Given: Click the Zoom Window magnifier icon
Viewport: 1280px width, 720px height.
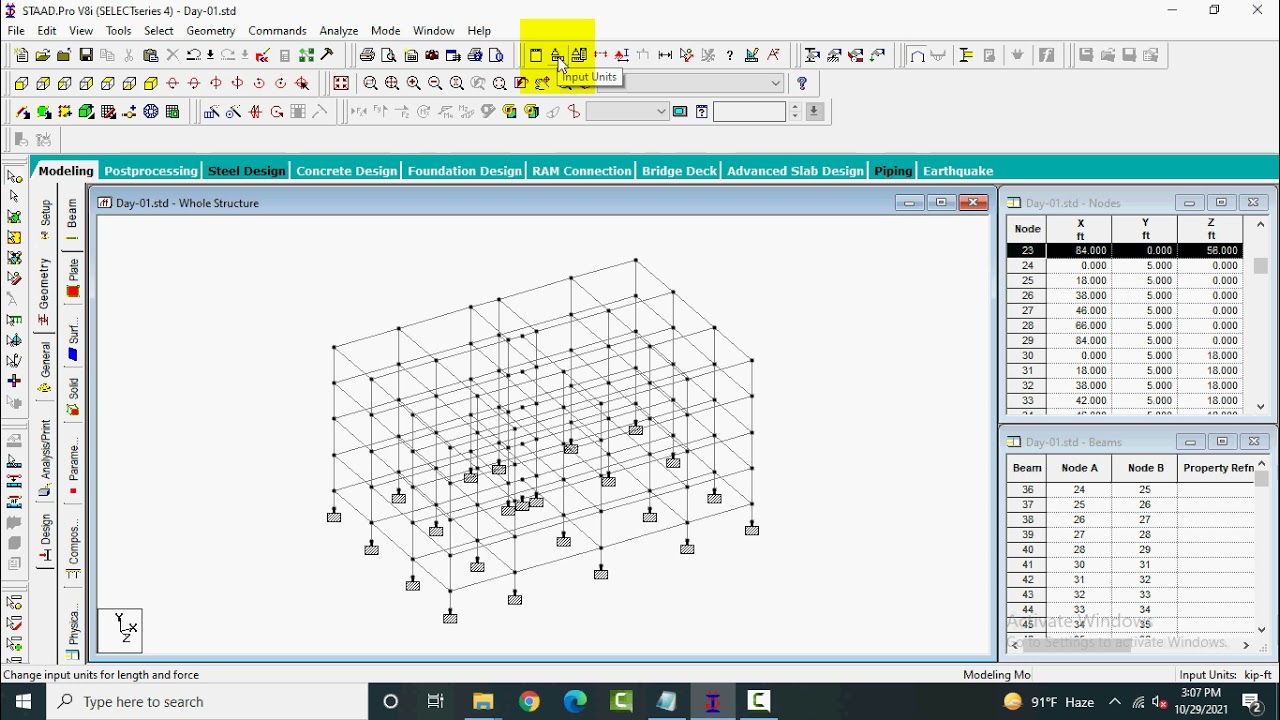Looking at the screenshot, I should 370,84.
